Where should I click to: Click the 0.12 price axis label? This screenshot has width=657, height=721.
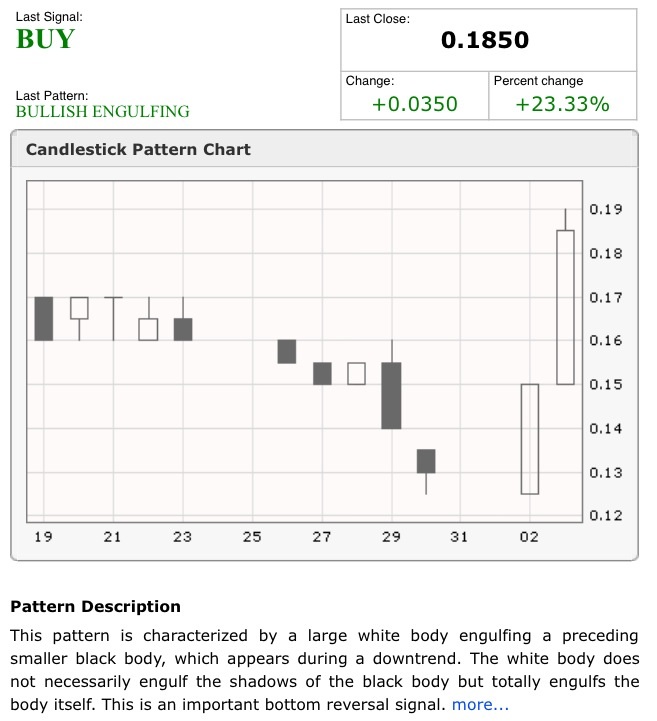pos(606,516)
